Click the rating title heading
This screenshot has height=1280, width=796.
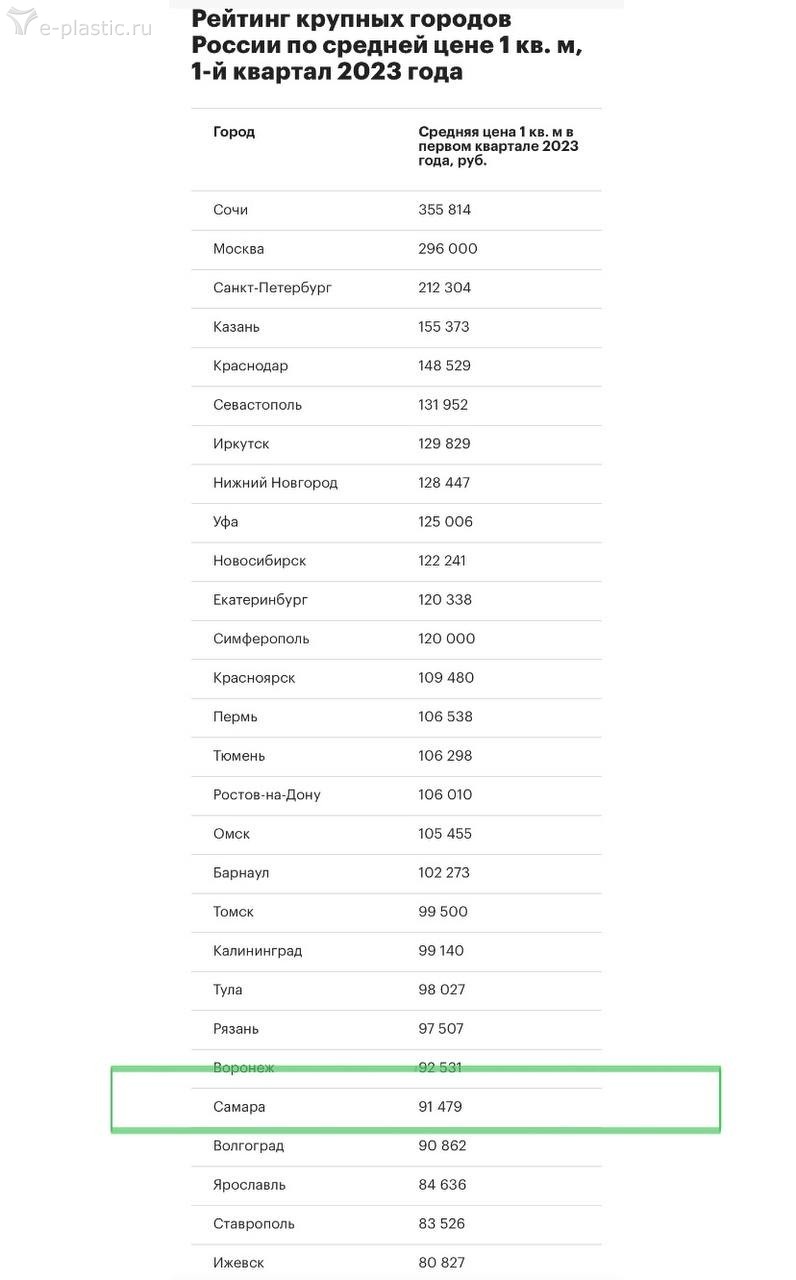(x=386, y=45)
